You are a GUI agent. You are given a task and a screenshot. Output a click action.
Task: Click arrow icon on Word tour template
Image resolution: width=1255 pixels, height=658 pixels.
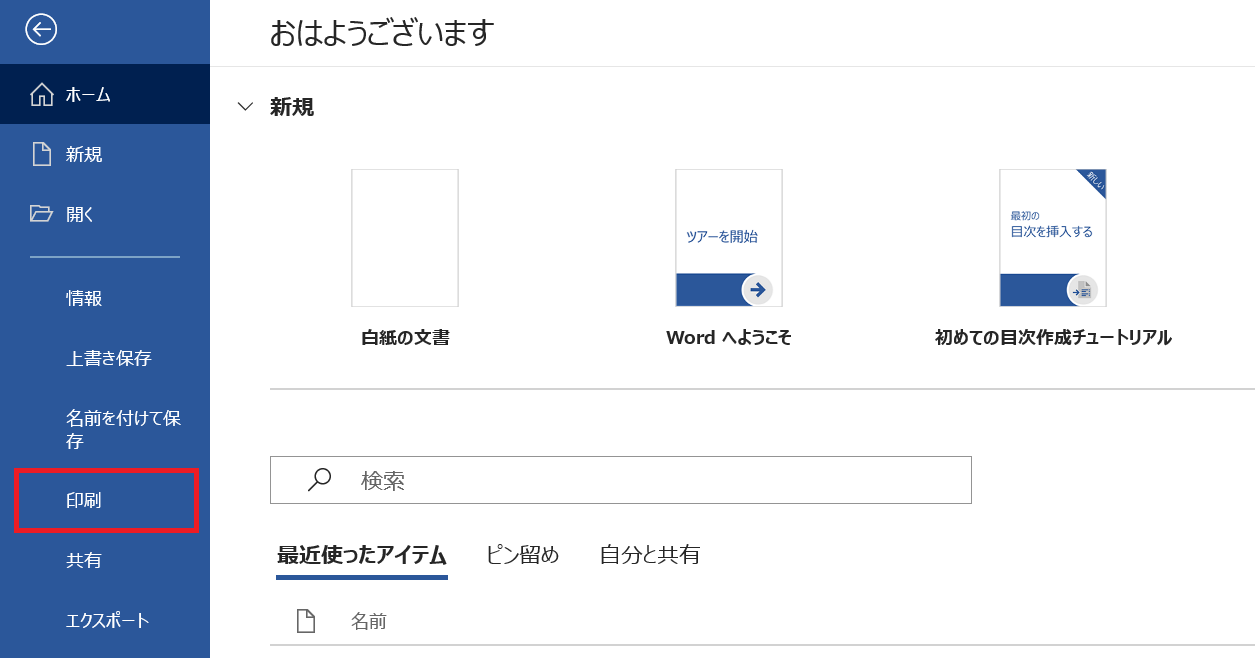[757, 290]
